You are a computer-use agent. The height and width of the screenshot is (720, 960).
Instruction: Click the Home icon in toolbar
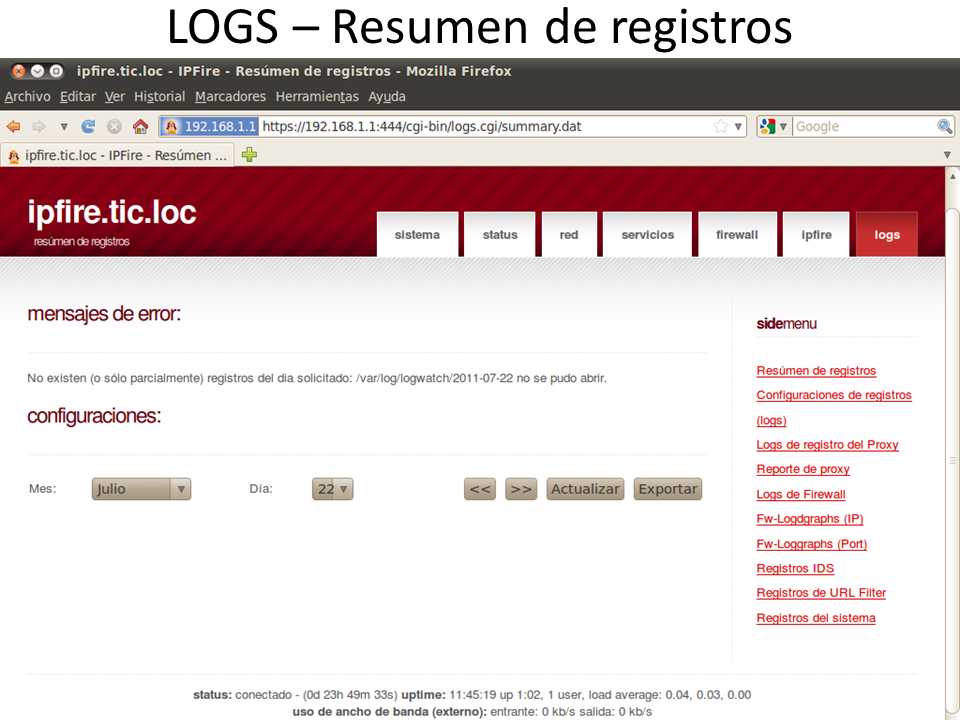point(140,127)
